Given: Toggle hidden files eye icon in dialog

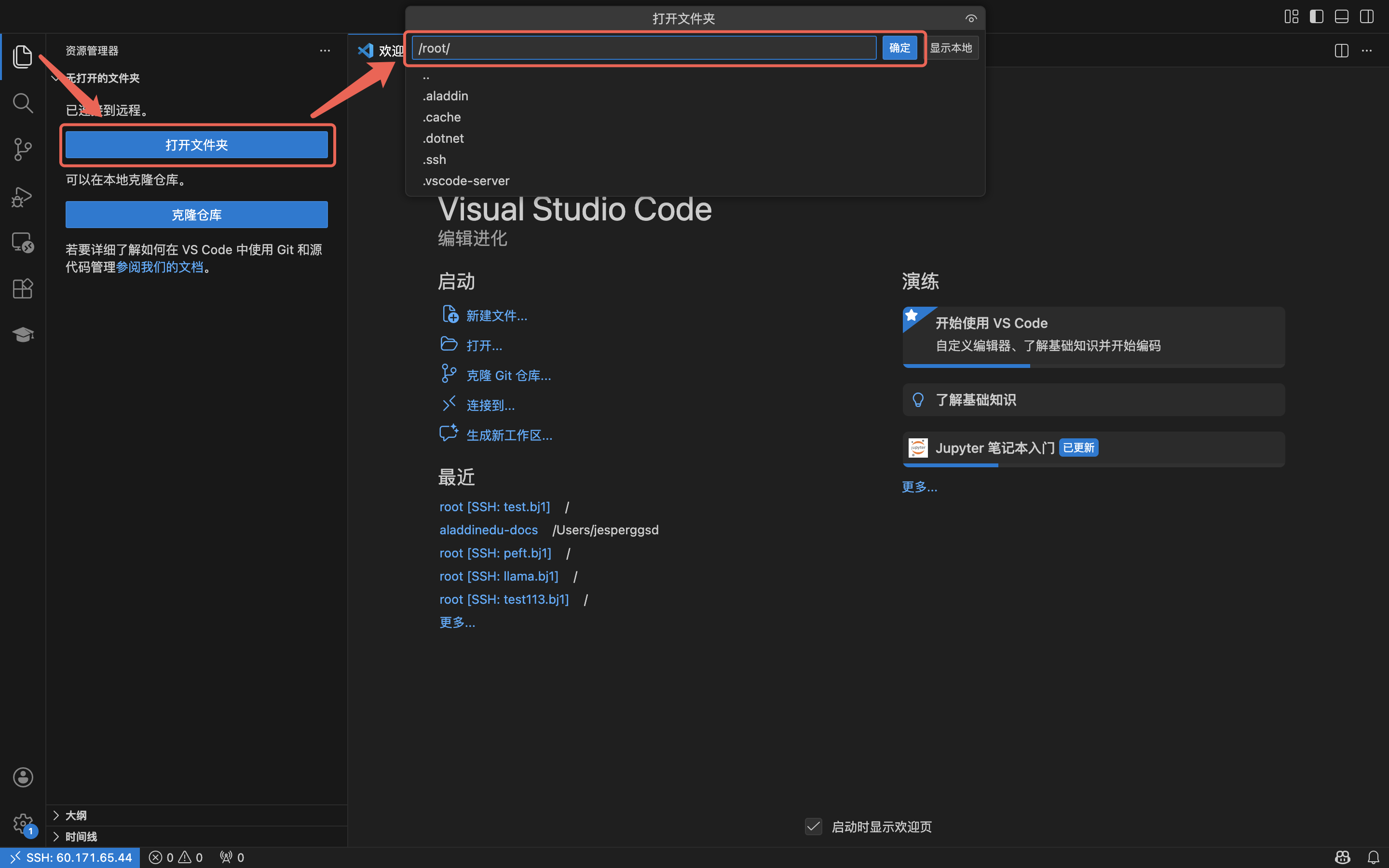Looking at the screenshot, I should [970, 18].
